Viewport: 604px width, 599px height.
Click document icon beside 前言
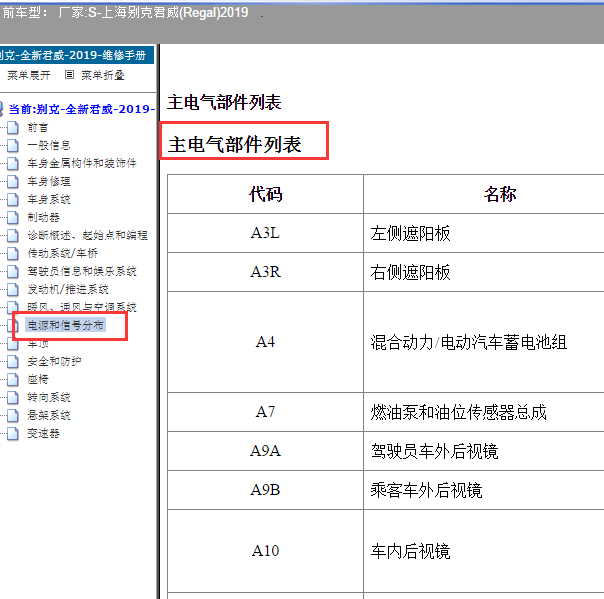pyautogui.click(x=13, y=128)
